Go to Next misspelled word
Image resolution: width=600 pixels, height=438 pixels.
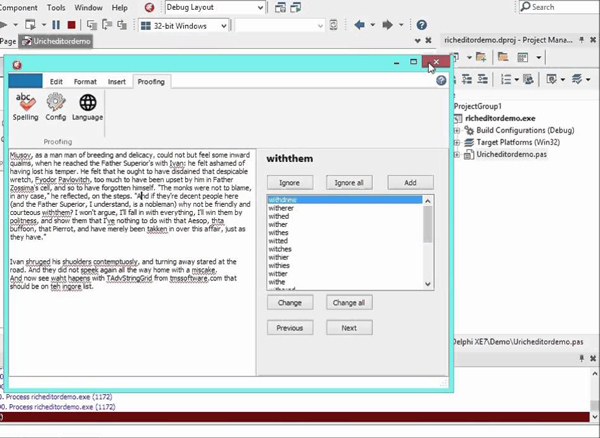pos(349,328)
